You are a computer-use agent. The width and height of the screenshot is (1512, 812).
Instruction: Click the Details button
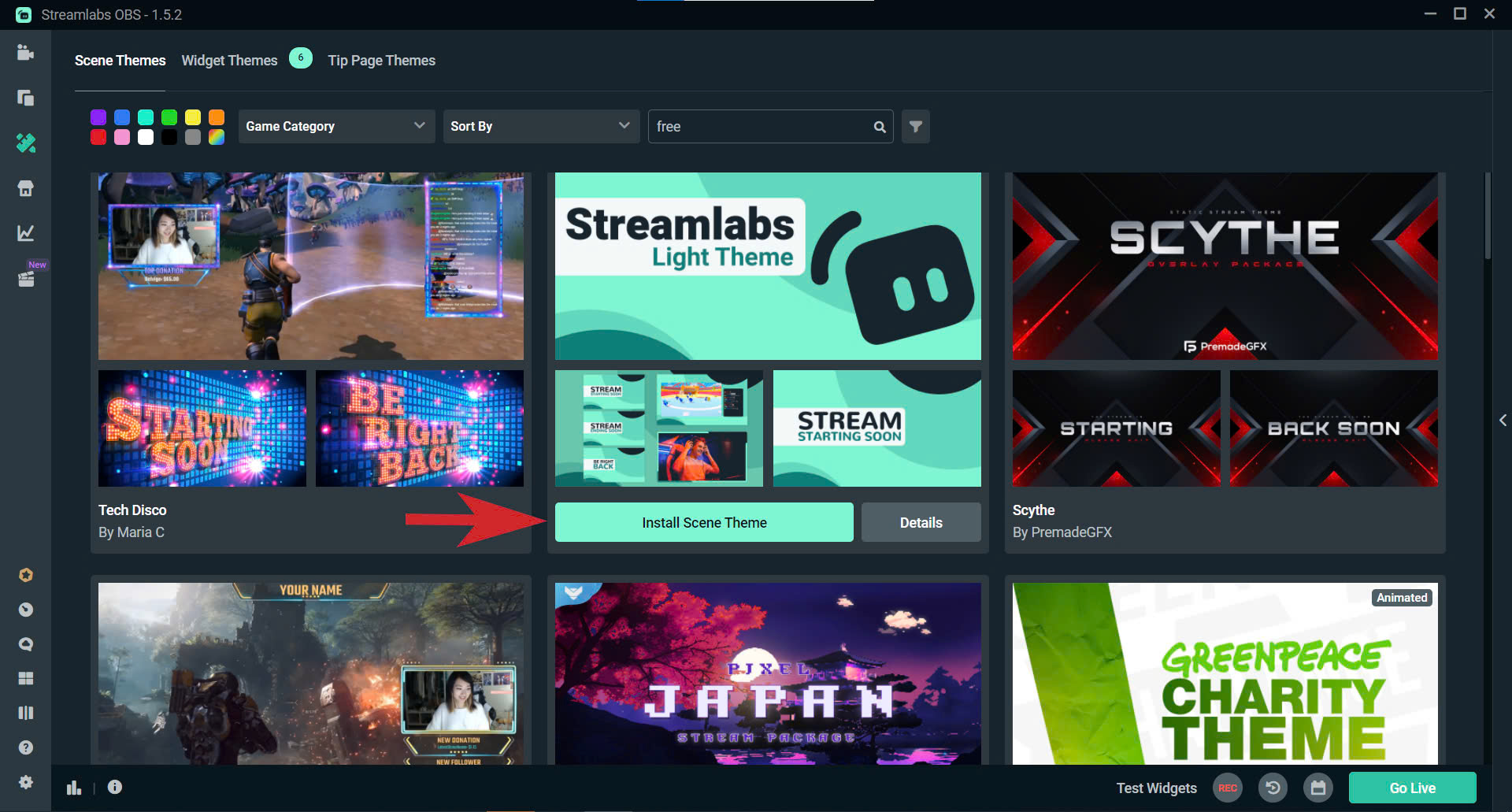tap(921, 522)
